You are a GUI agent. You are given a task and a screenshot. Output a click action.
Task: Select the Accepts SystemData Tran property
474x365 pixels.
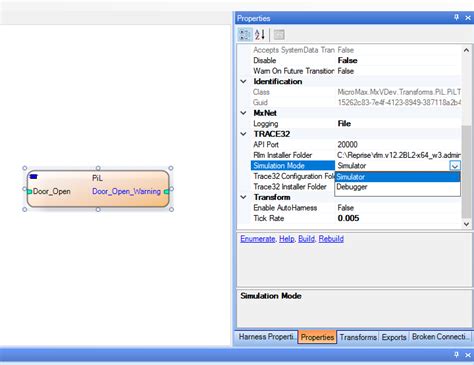[293, 50]
